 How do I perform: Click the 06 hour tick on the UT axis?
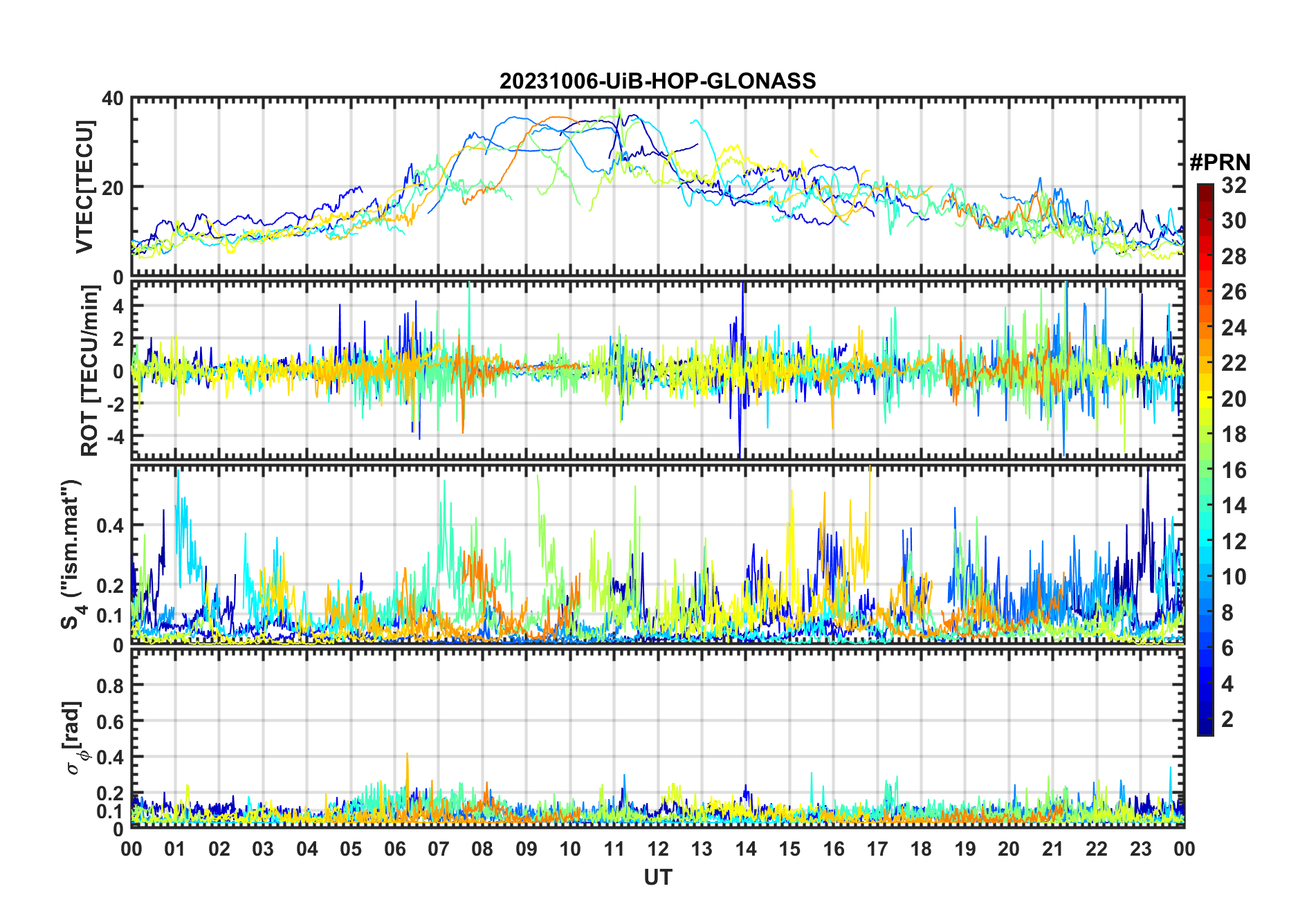click(394, 849)
